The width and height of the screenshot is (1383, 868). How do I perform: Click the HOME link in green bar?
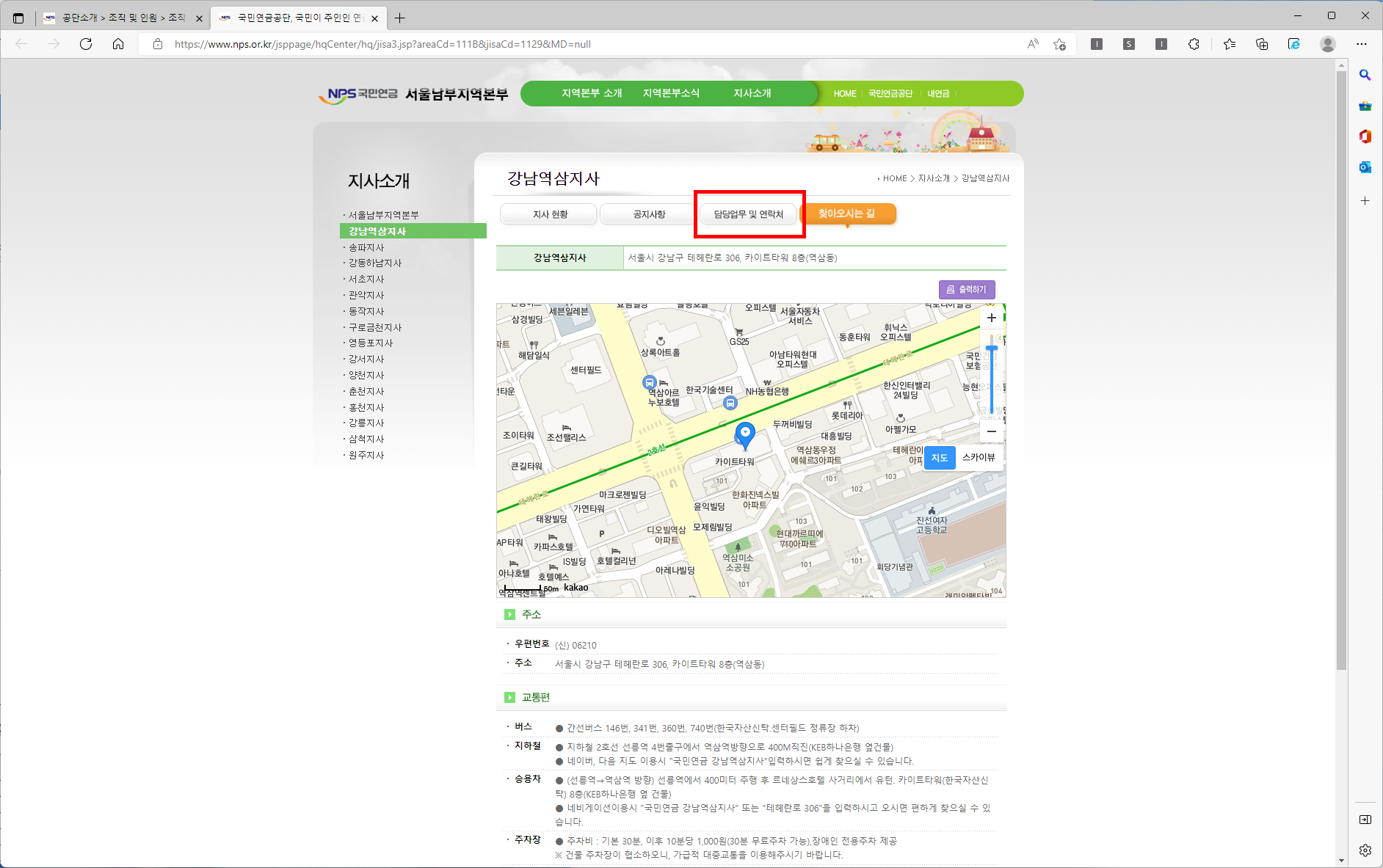(x=845, y=94)
